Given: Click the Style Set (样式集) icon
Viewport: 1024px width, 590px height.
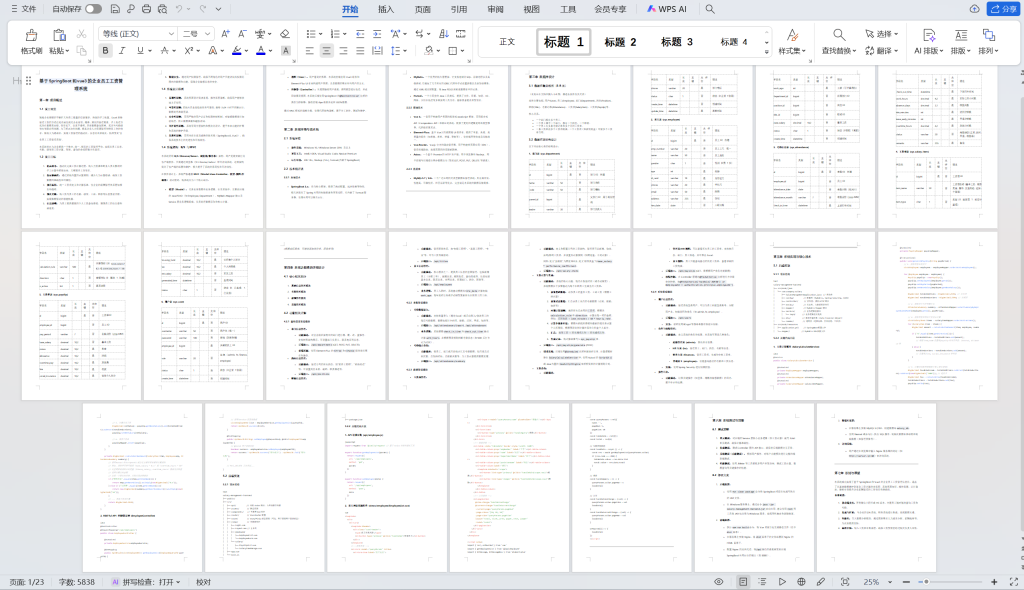Looking at the screenshot, I should click(792, 35).
